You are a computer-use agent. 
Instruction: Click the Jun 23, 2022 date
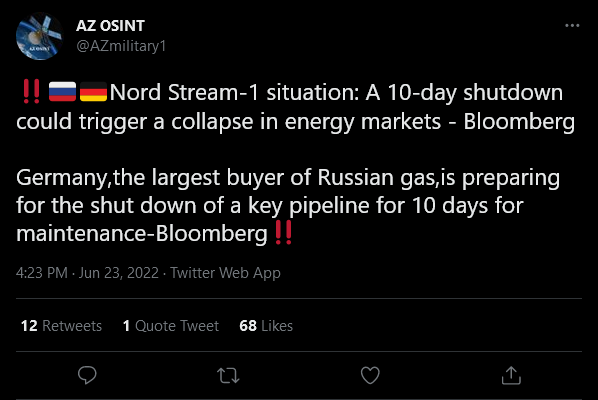(x=119, y=273)
